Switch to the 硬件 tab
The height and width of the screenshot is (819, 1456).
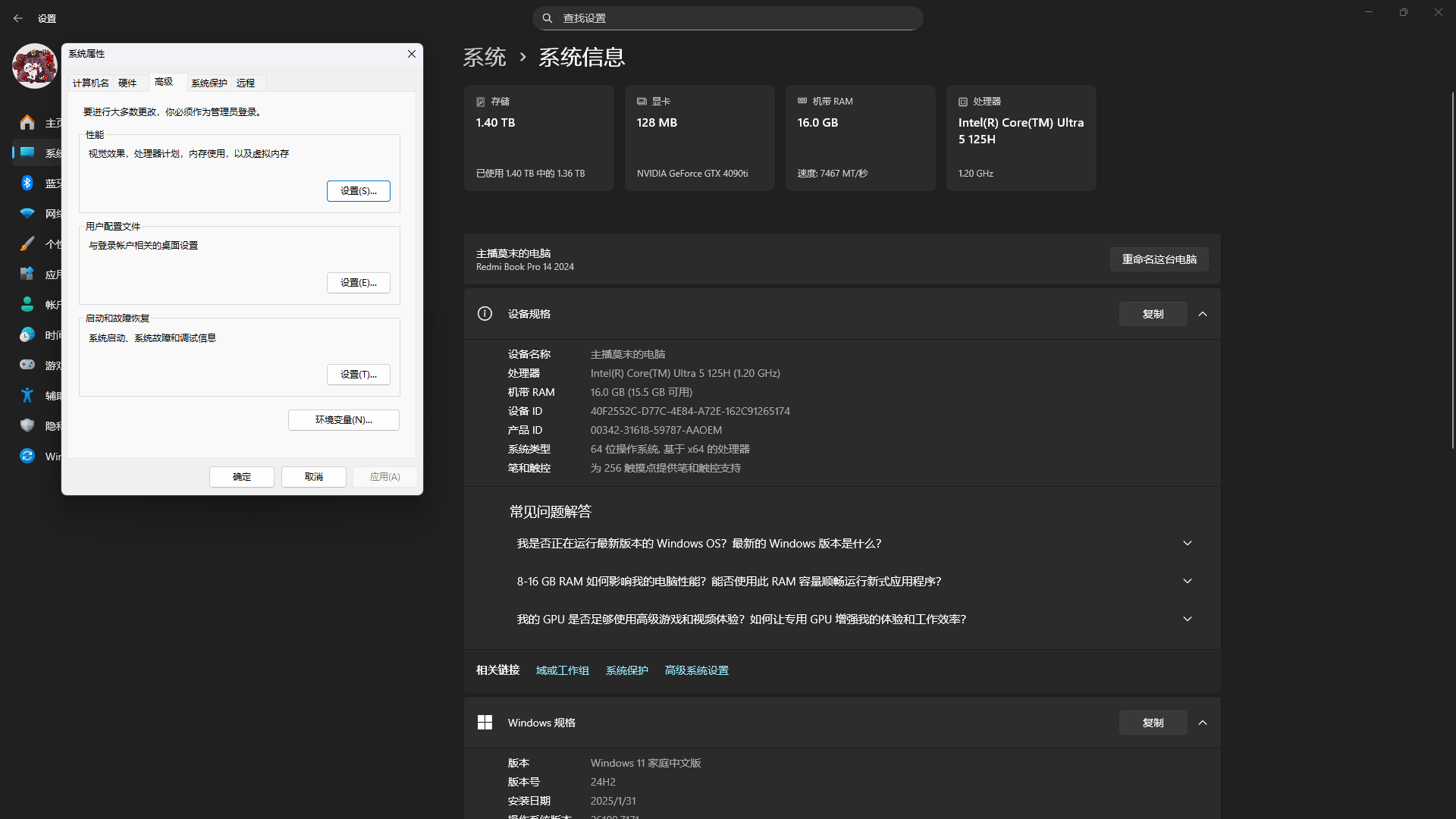(x=127, y=83)
